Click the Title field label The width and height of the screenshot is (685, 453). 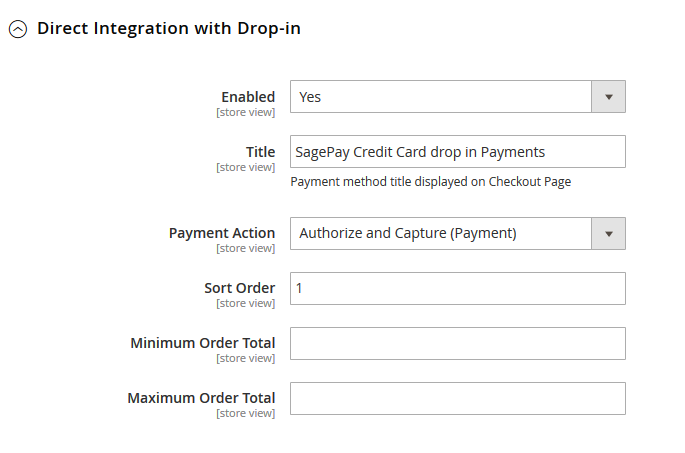click(260, 152)
